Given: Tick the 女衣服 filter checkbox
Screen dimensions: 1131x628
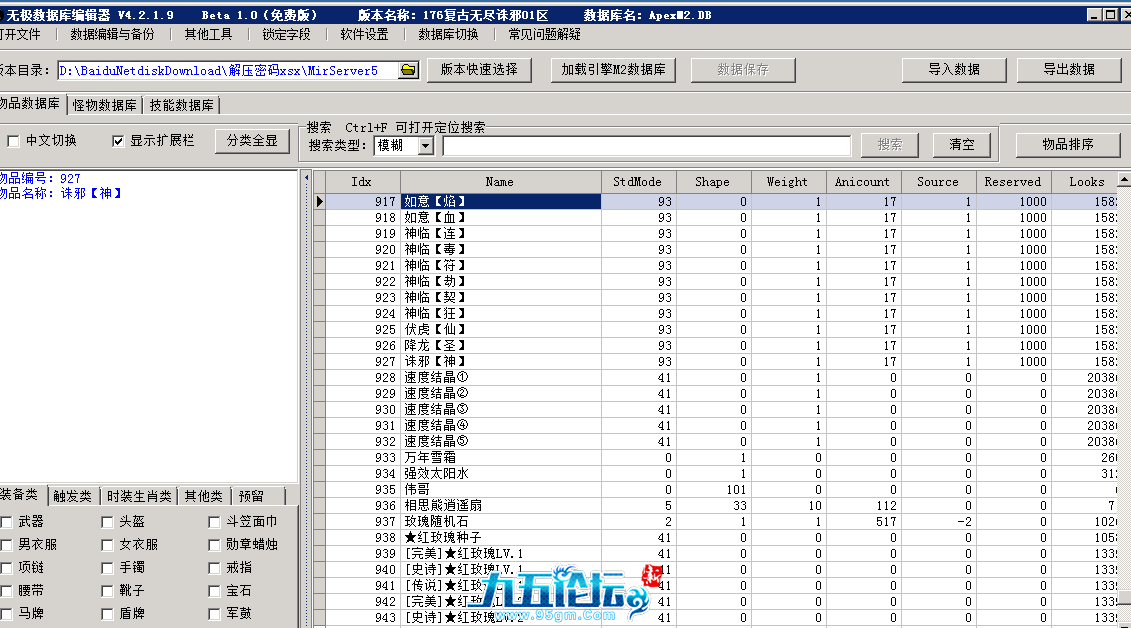Looking at the screenshot, I should click(x=107, y=545).
